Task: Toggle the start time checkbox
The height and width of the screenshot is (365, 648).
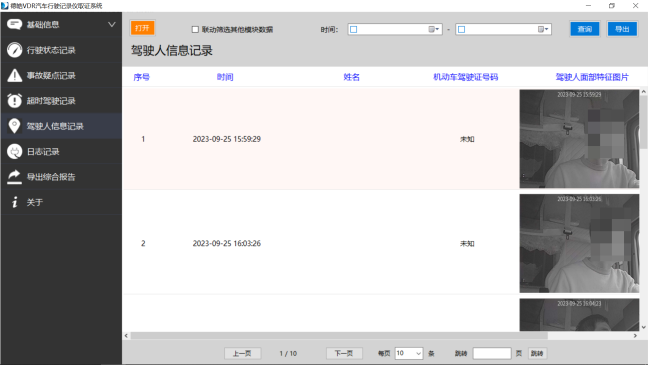Action: (353, 29)
